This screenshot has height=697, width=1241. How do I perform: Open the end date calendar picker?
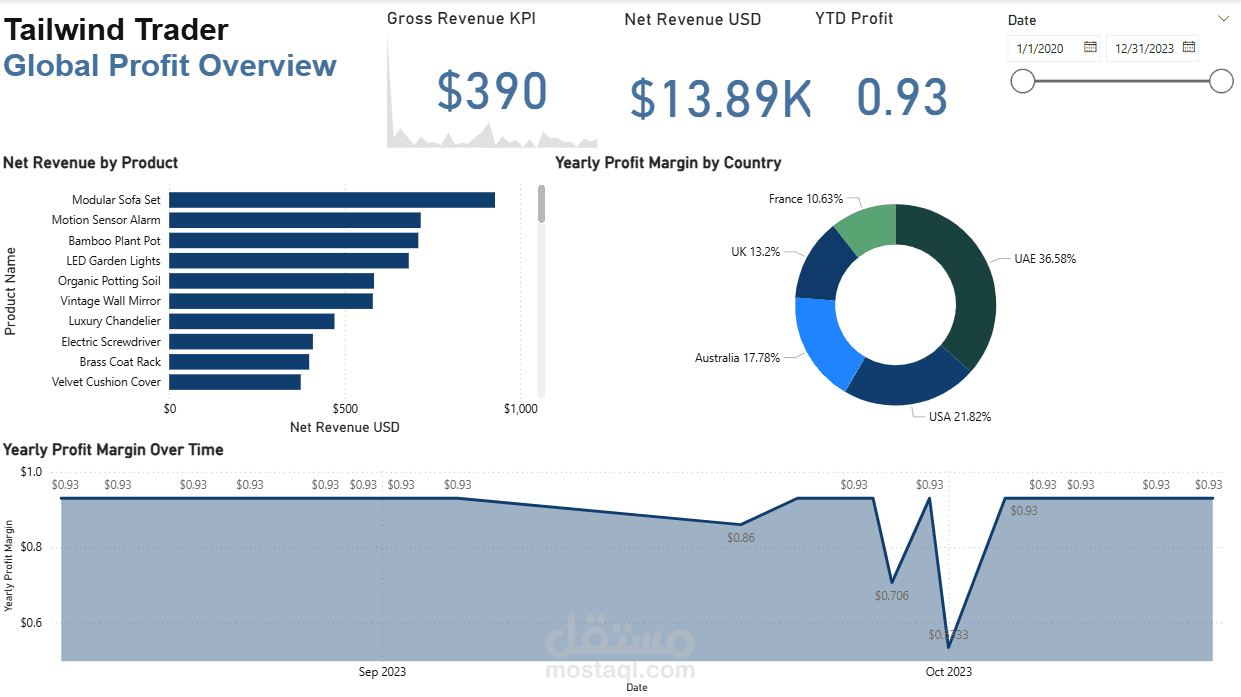pyautogui.click(x=1188, y=47)
